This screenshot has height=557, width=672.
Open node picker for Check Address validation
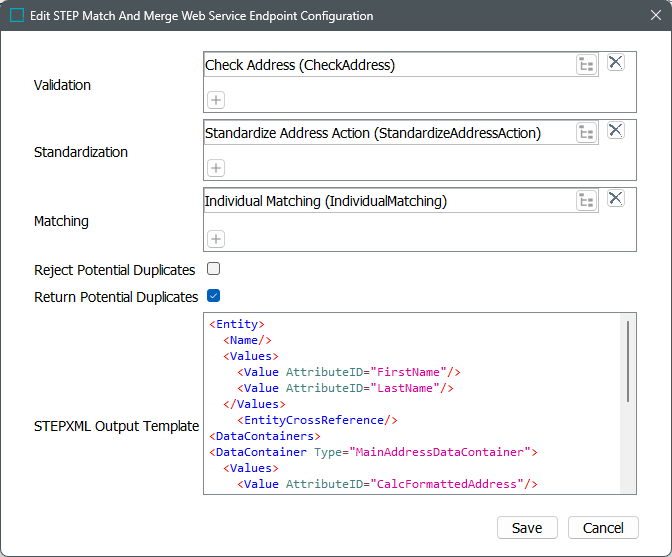coord(586,65)
